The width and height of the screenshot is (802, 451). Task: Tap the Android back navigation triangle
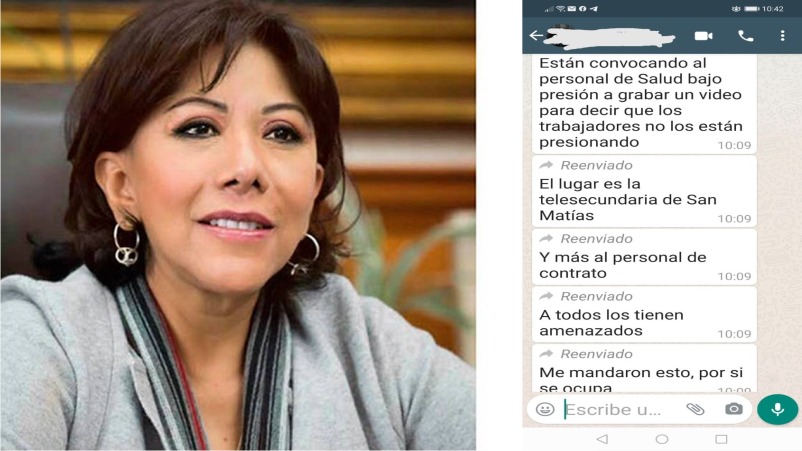point(603,439)
